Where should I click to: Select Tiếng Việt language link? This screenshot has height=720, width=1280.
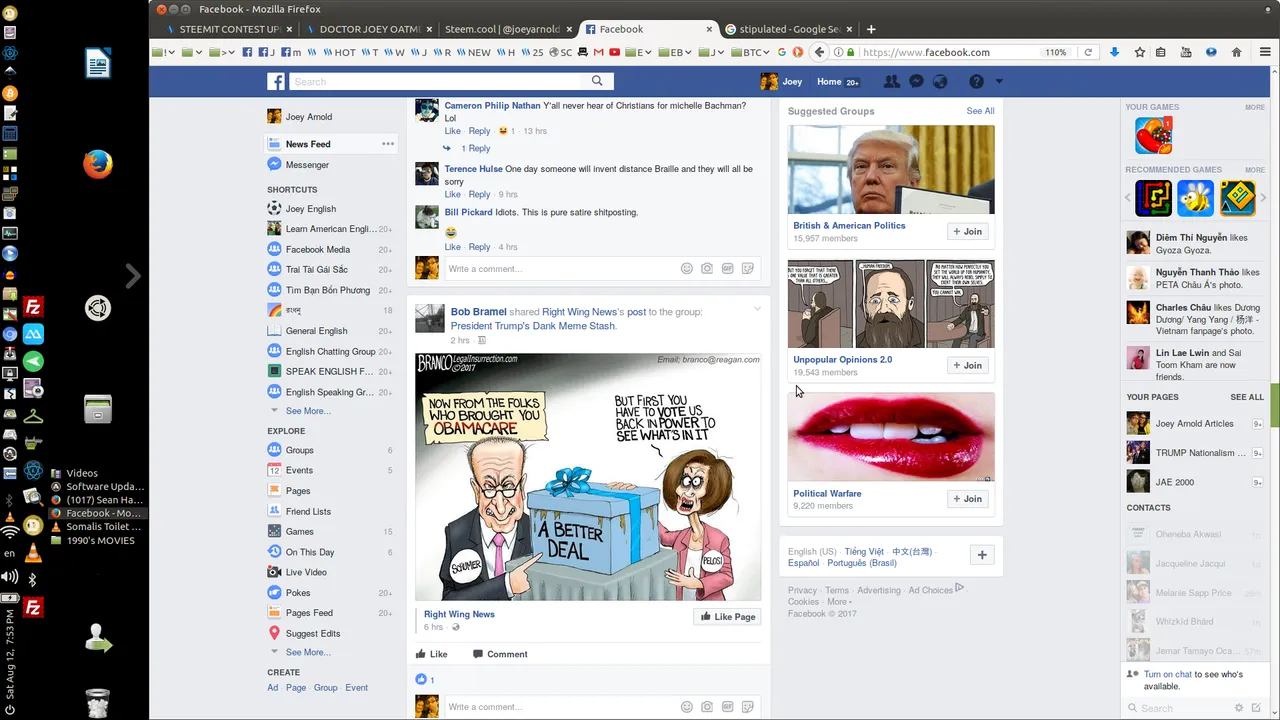pyautogui.click(x=864, y=552)
